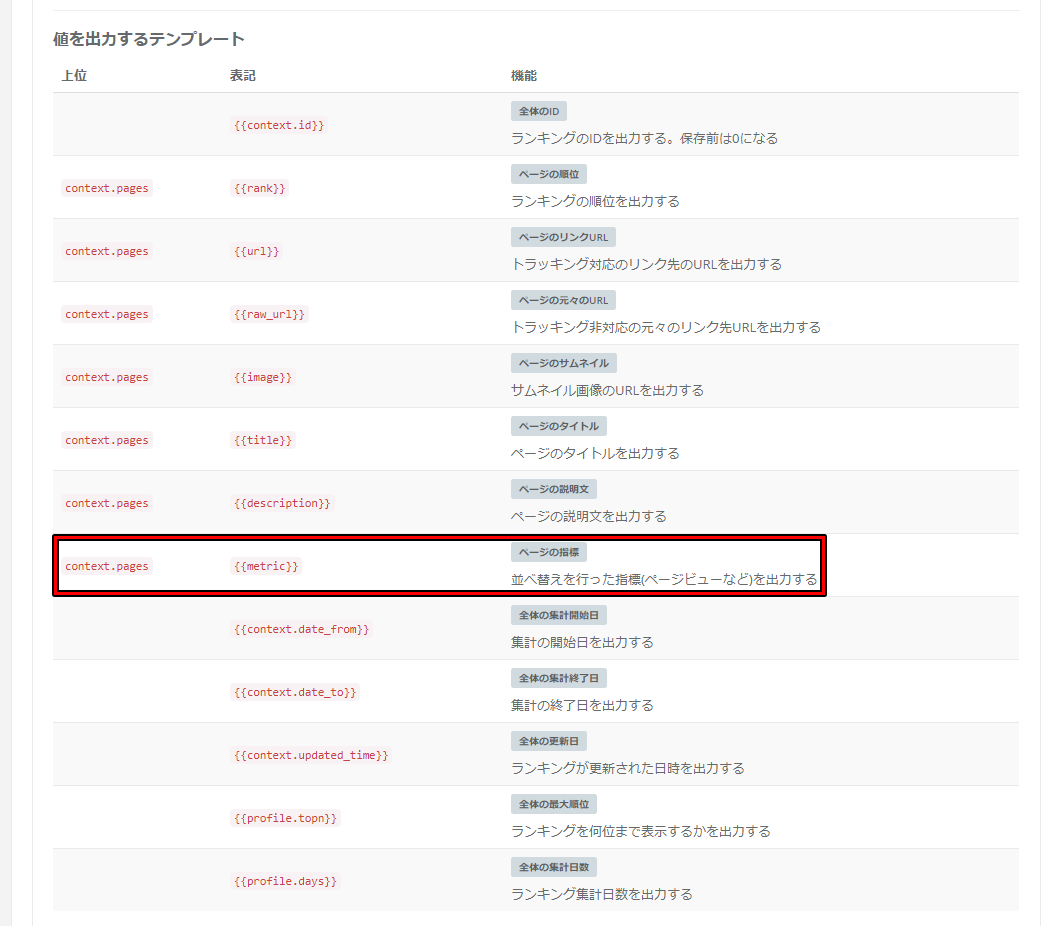Click context.pages in the {{description}} row

tap(107, 504)
